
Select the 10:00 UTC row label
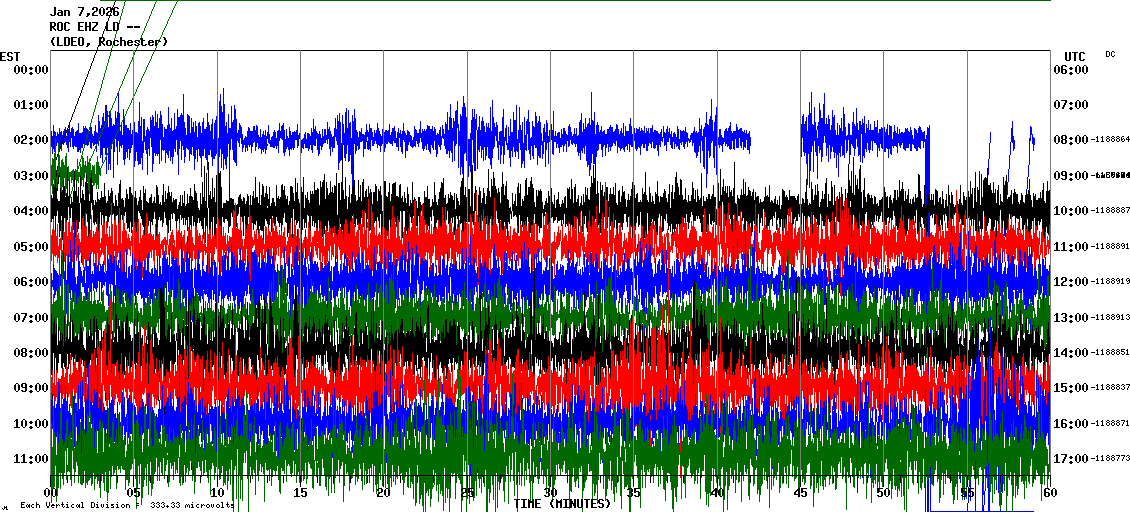point(1072,211)
